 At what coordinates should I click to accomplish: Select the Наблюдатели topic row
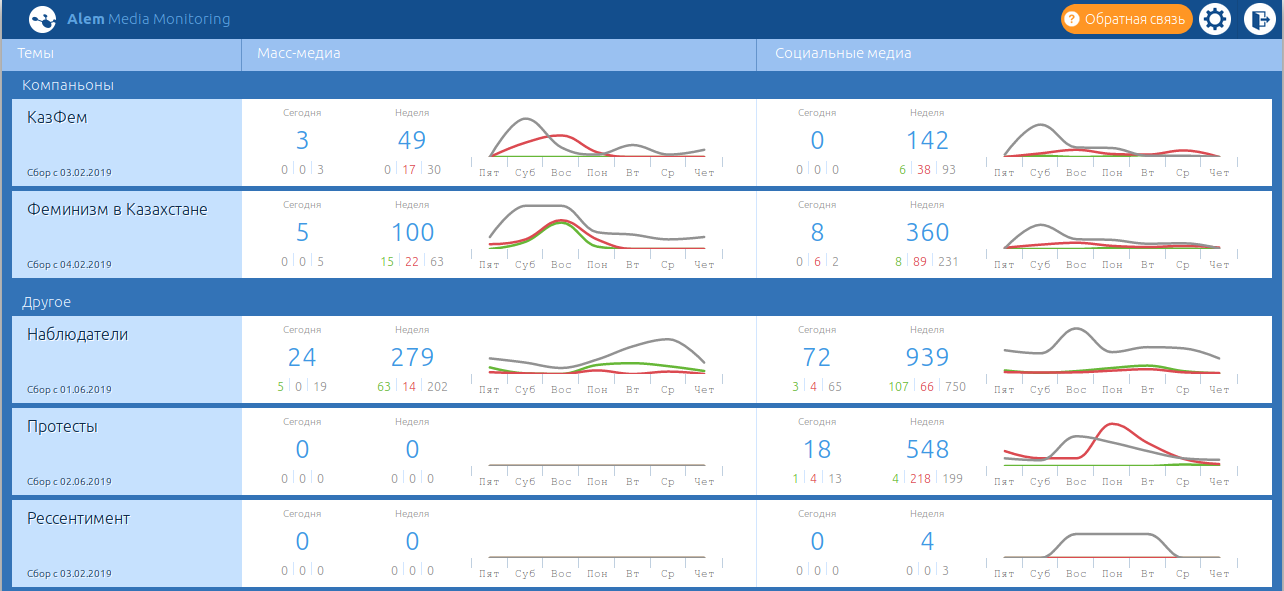point(77,335)
